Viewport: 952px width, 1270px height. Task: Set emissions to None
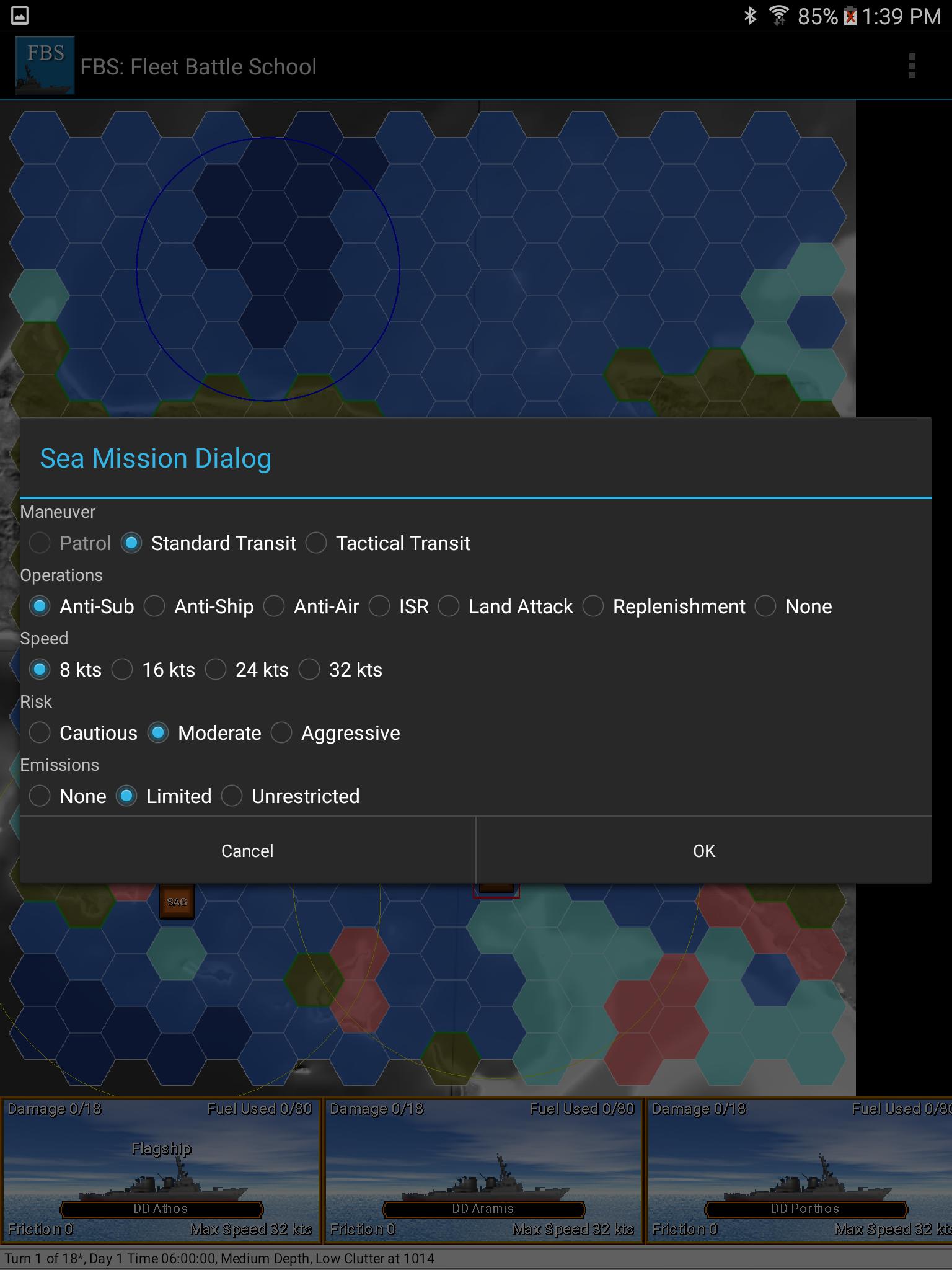coord(40,796)
